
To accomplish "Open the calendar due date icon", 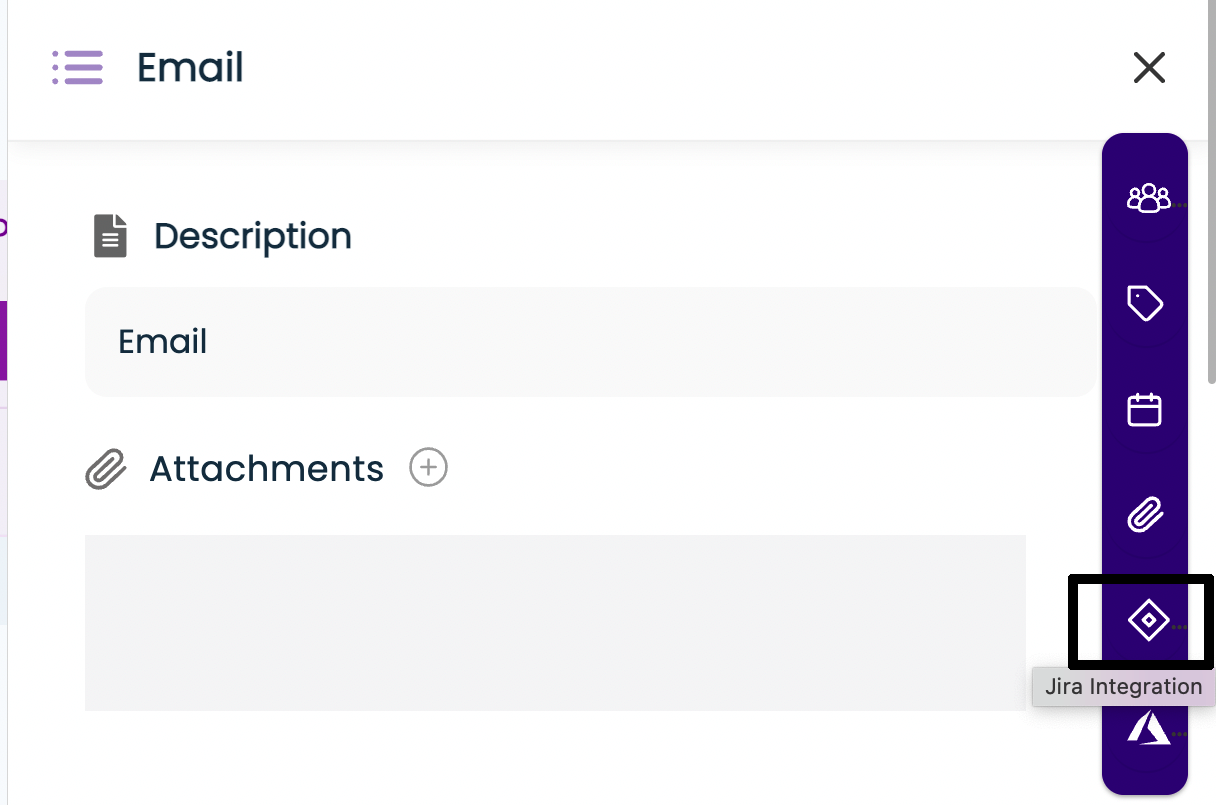I will point(1145,410).
